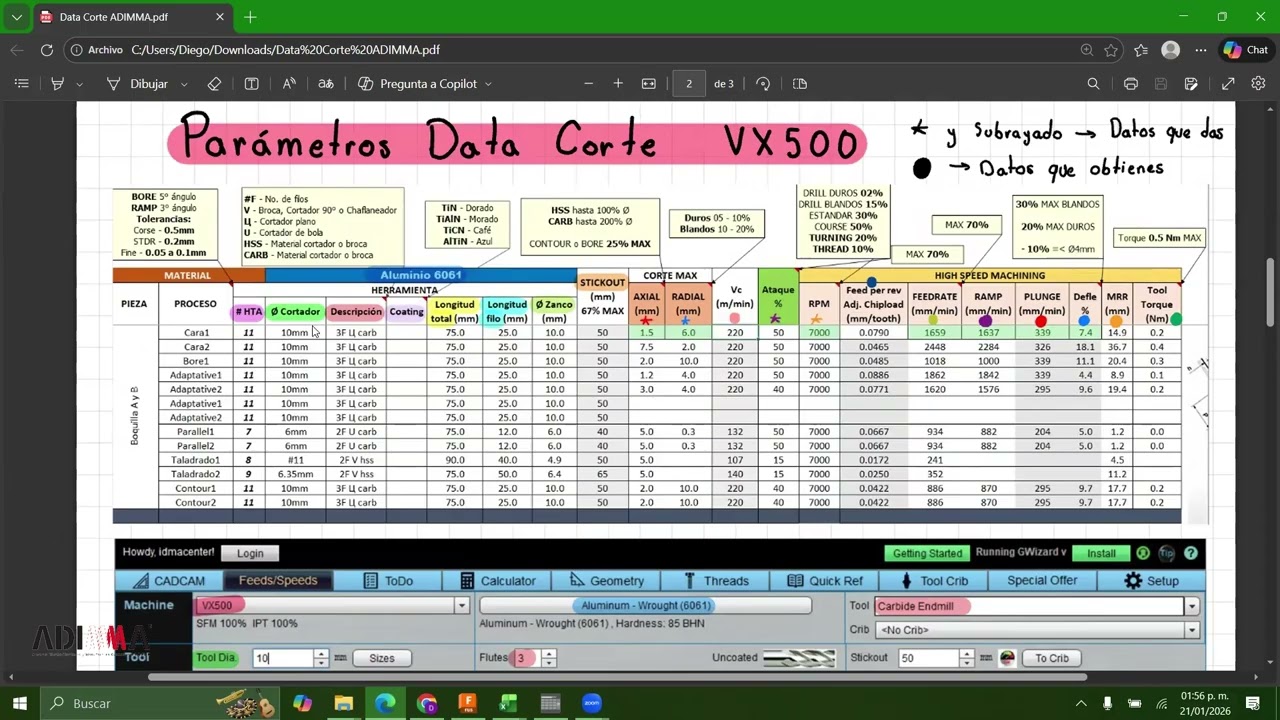Open the tab actions menu chevron

pyautogui.click(x=17, y=17)
